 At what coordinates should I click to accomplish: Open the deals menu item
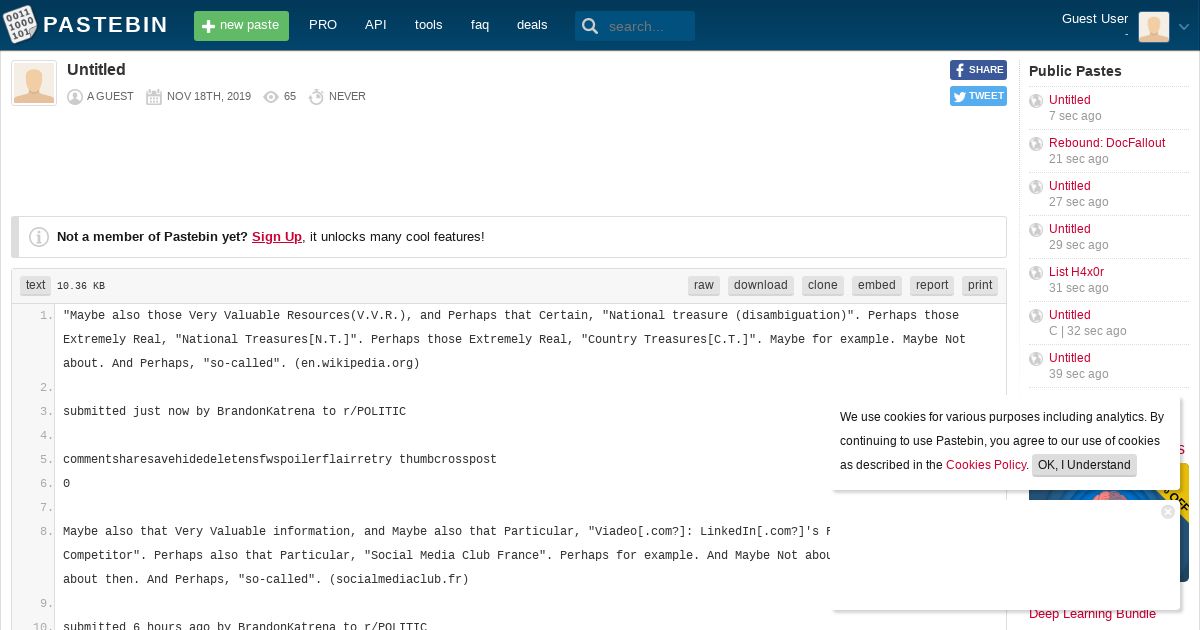(x=532, y=25)
